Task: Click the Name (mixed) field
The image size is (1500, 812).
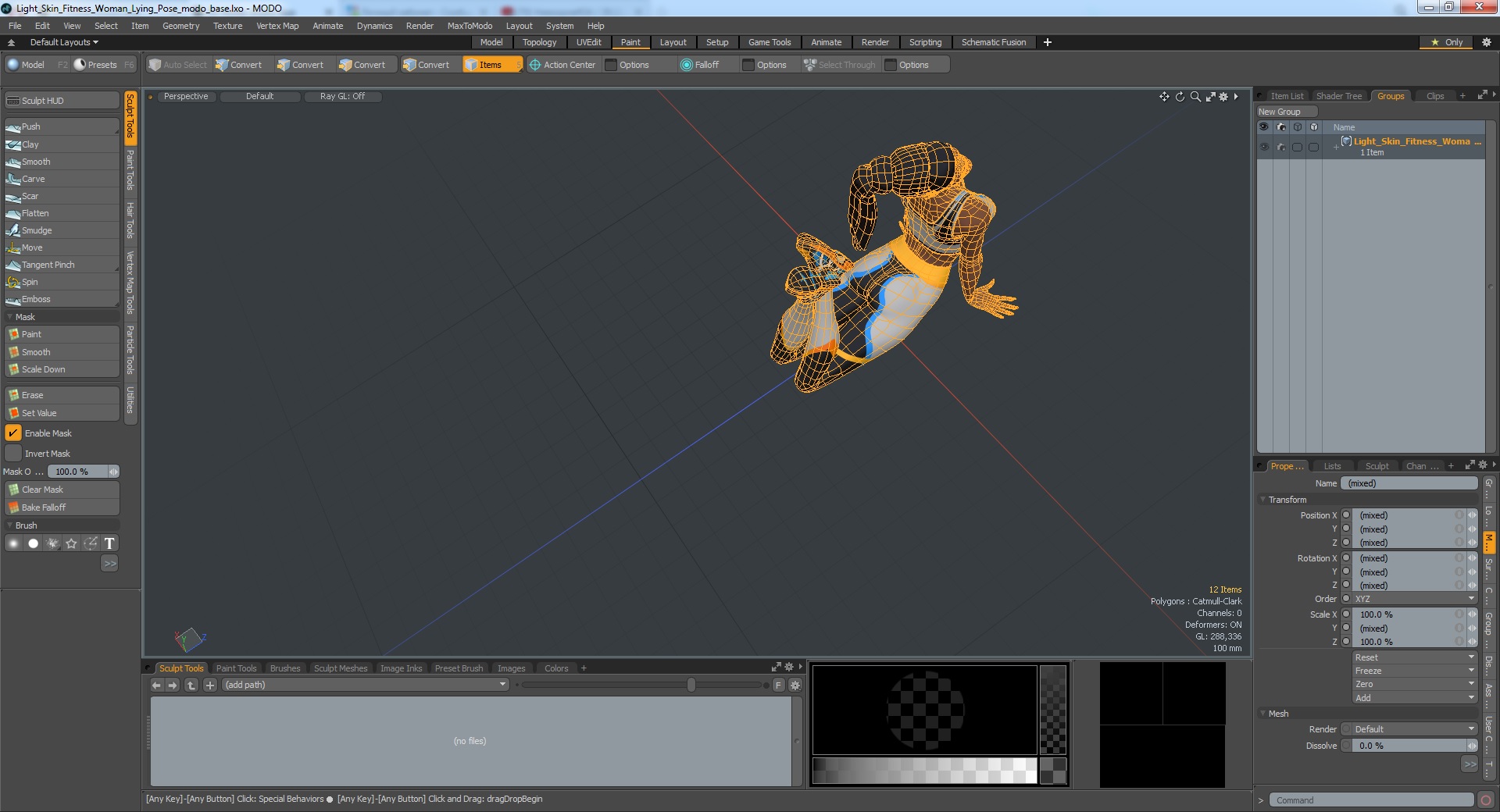Action: coord(1409,483)
